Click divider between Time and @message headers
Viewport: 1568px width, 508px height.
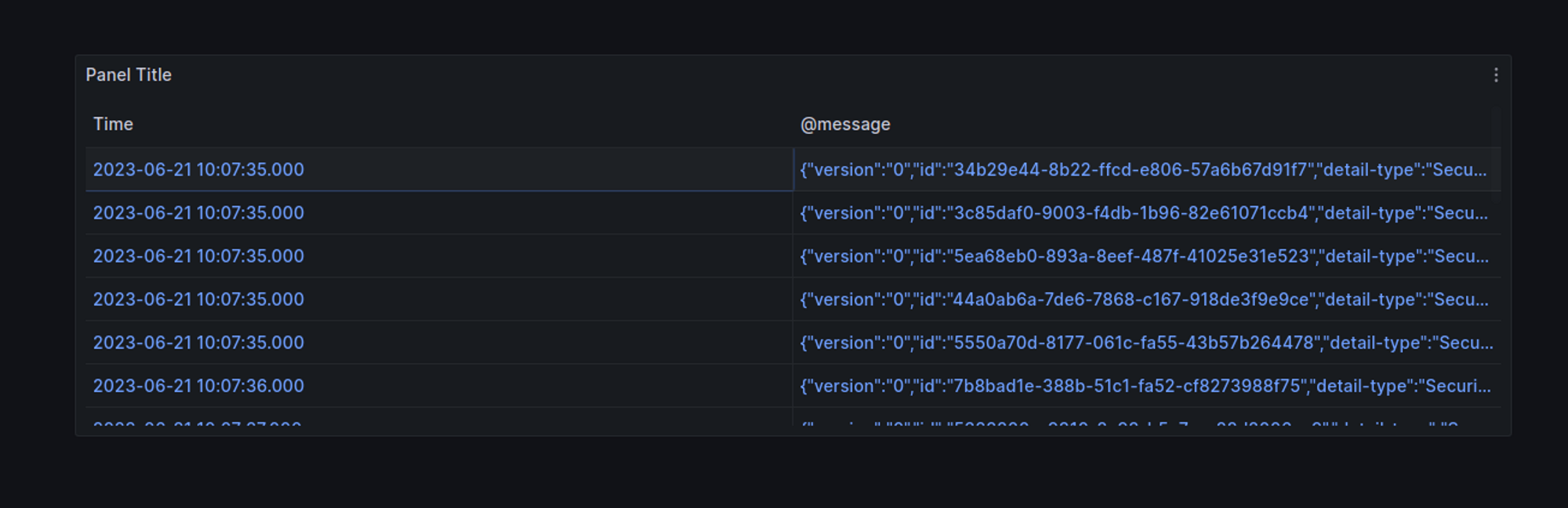(793, 125)
